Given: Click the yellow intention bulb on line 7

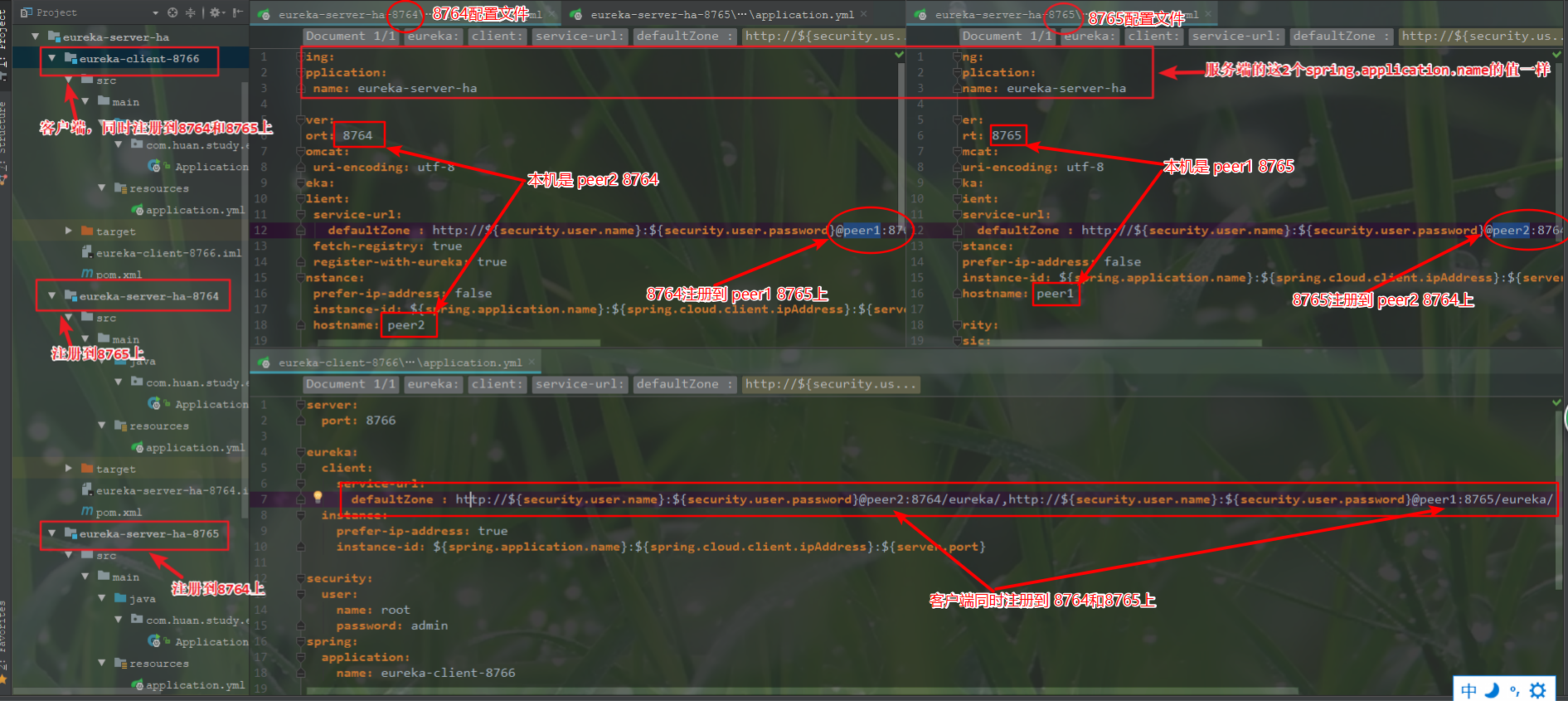Looking at the screenshot, I should (318, 498).
